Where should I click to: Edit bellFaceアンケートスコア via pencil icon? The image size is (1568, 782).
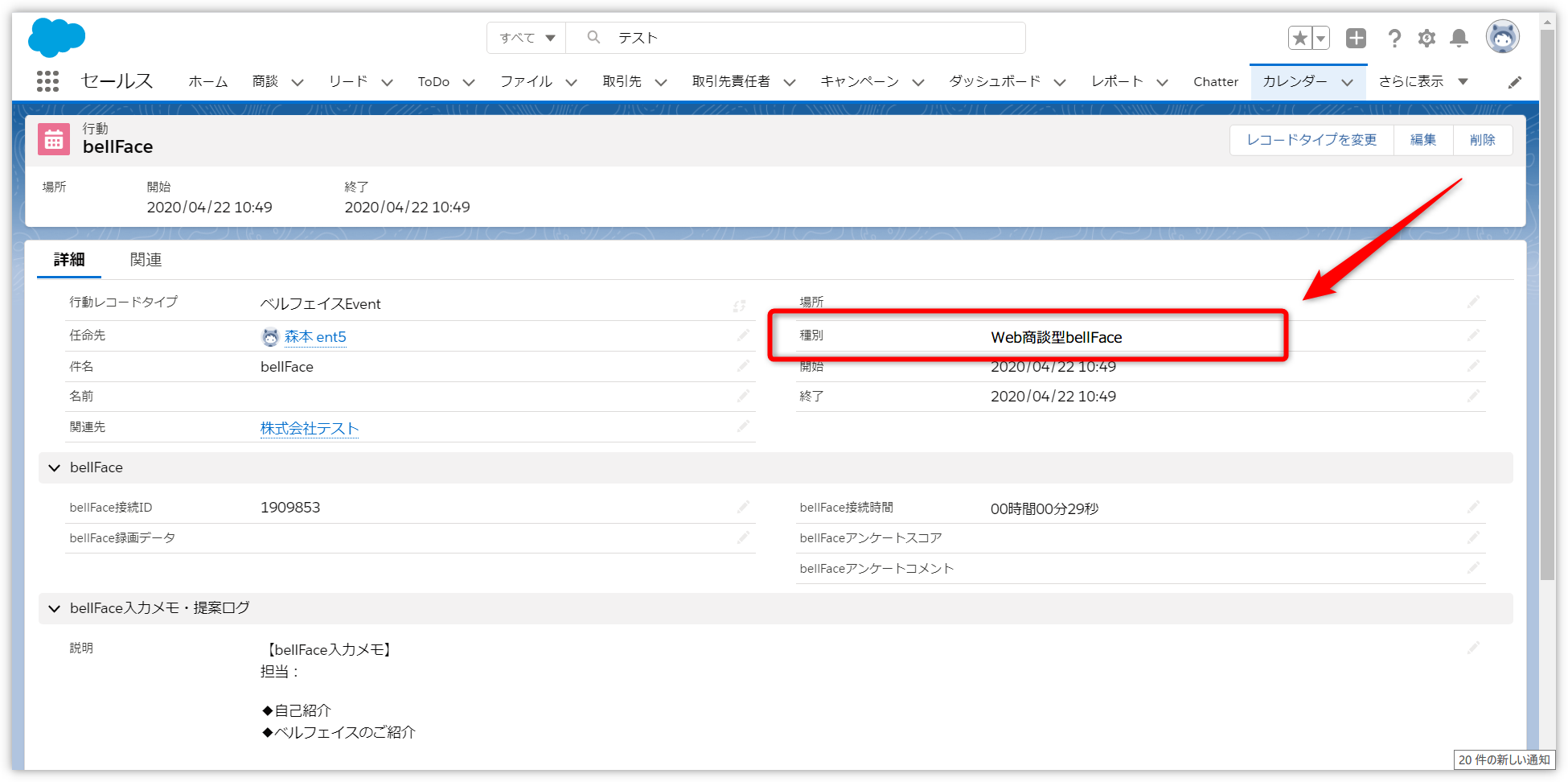tap(1473, 537)
